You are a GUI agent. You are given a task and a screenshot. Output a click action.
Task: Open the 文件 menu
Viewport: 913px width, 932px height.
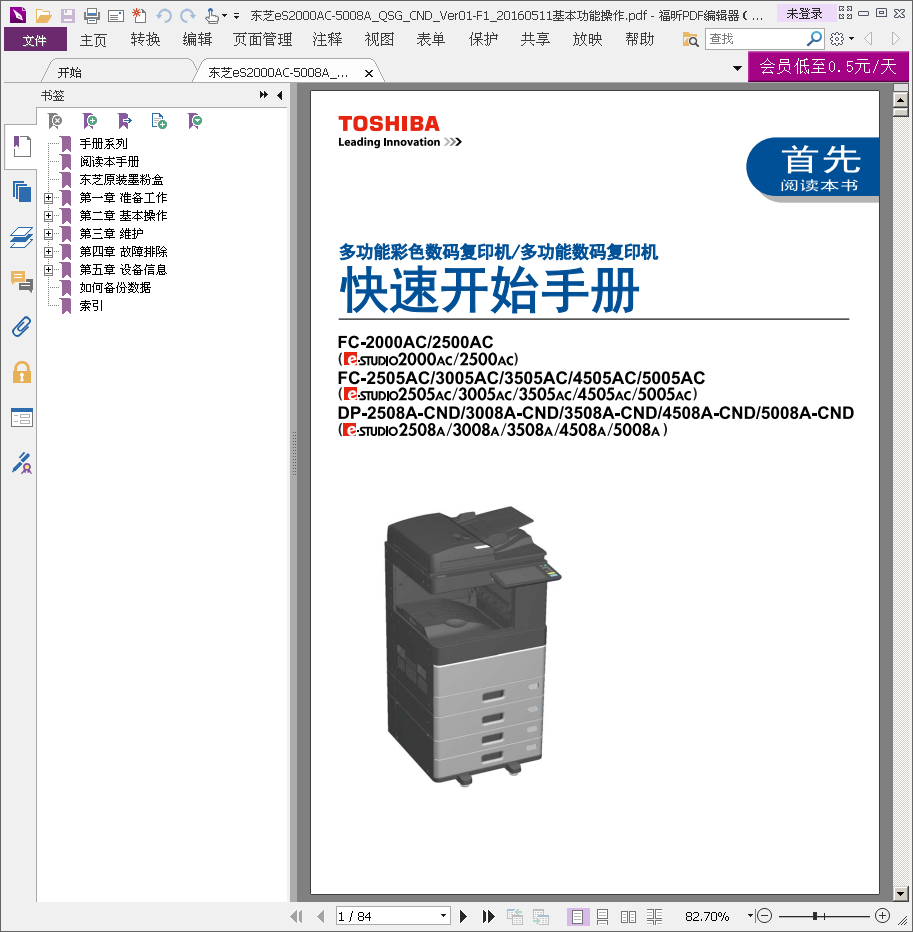point(35,40)
